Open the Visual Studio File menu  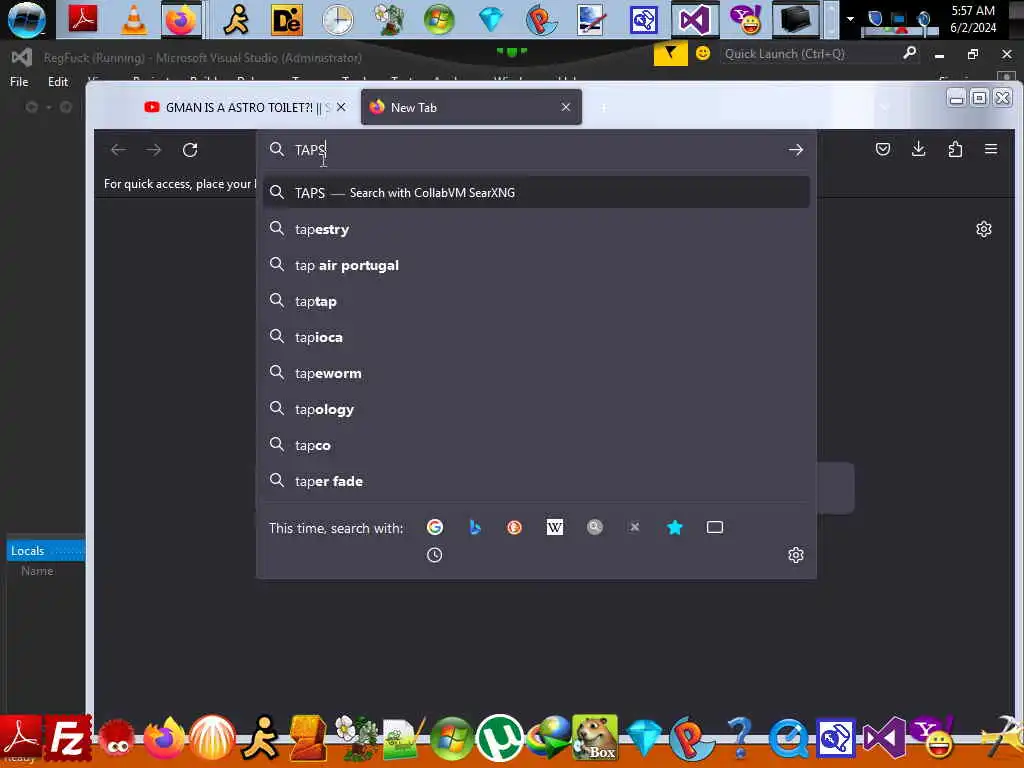pyautogui.click(x=19, y=82)
